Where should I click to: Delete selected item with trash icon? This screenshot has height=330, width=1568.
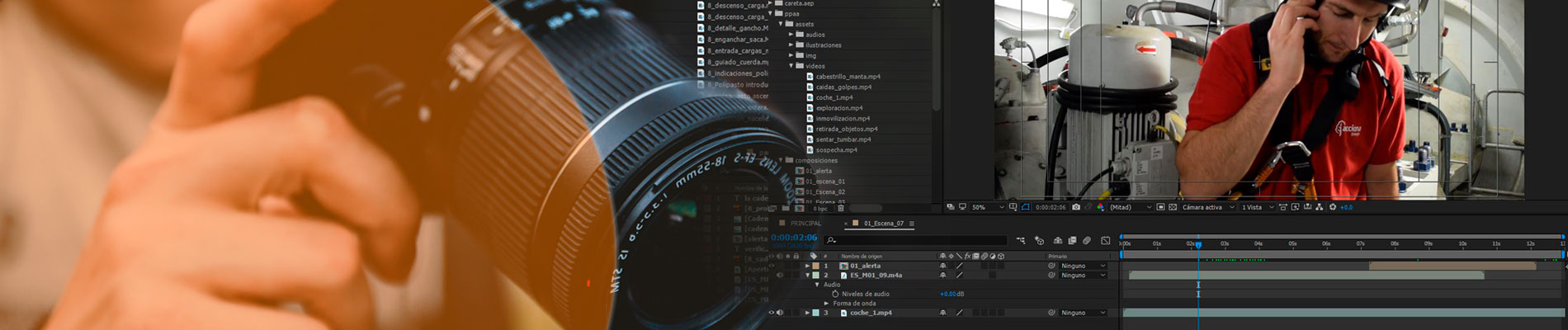tap(841, 209)
